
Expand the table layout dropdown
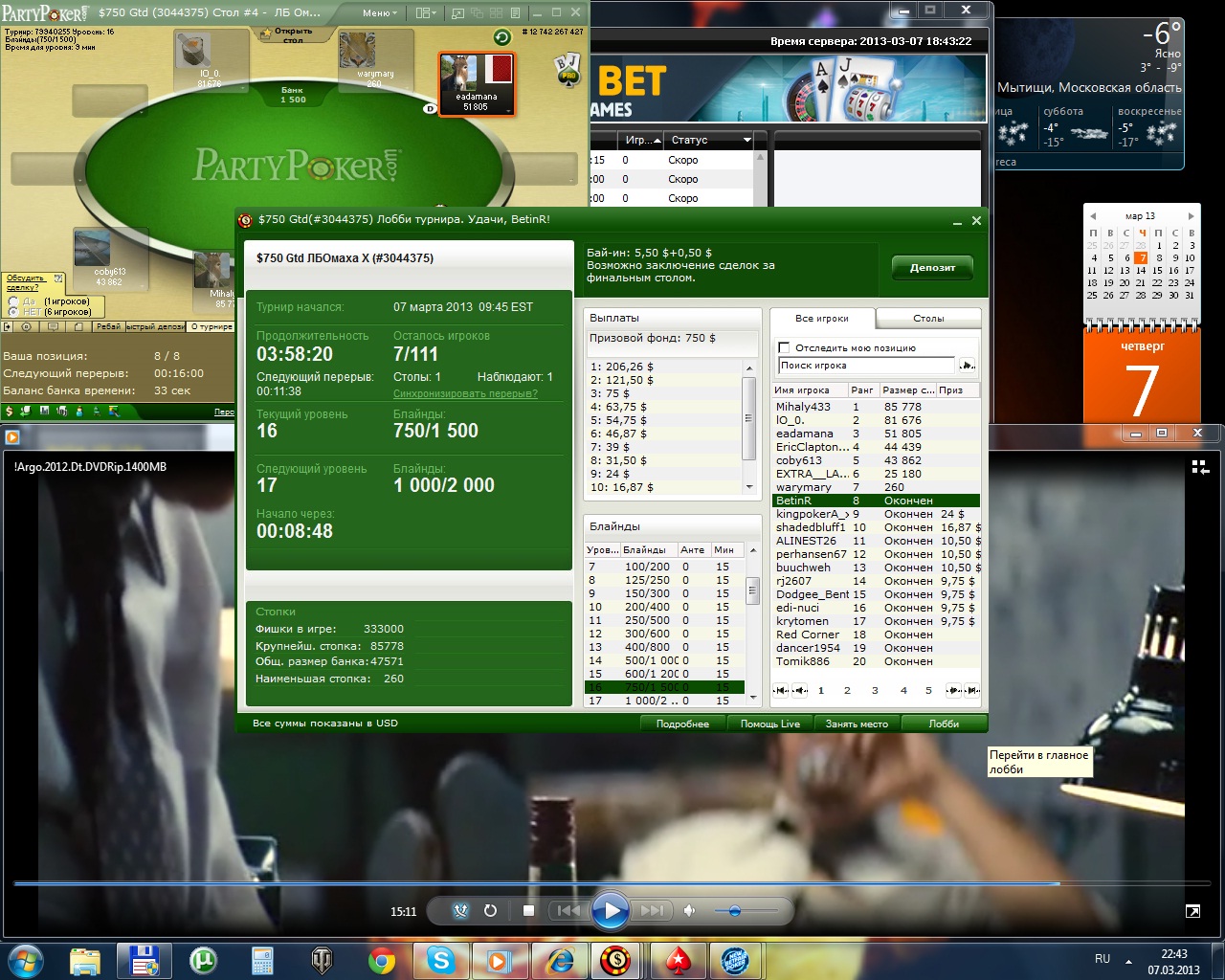coord(426,13)
